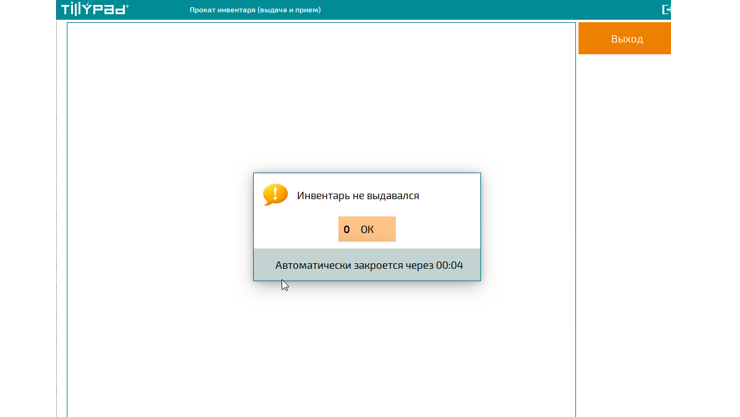This screenshot has width=740, height=417.
Task: Click the message Инвентарь не выдавался
Action: point(358,196)
